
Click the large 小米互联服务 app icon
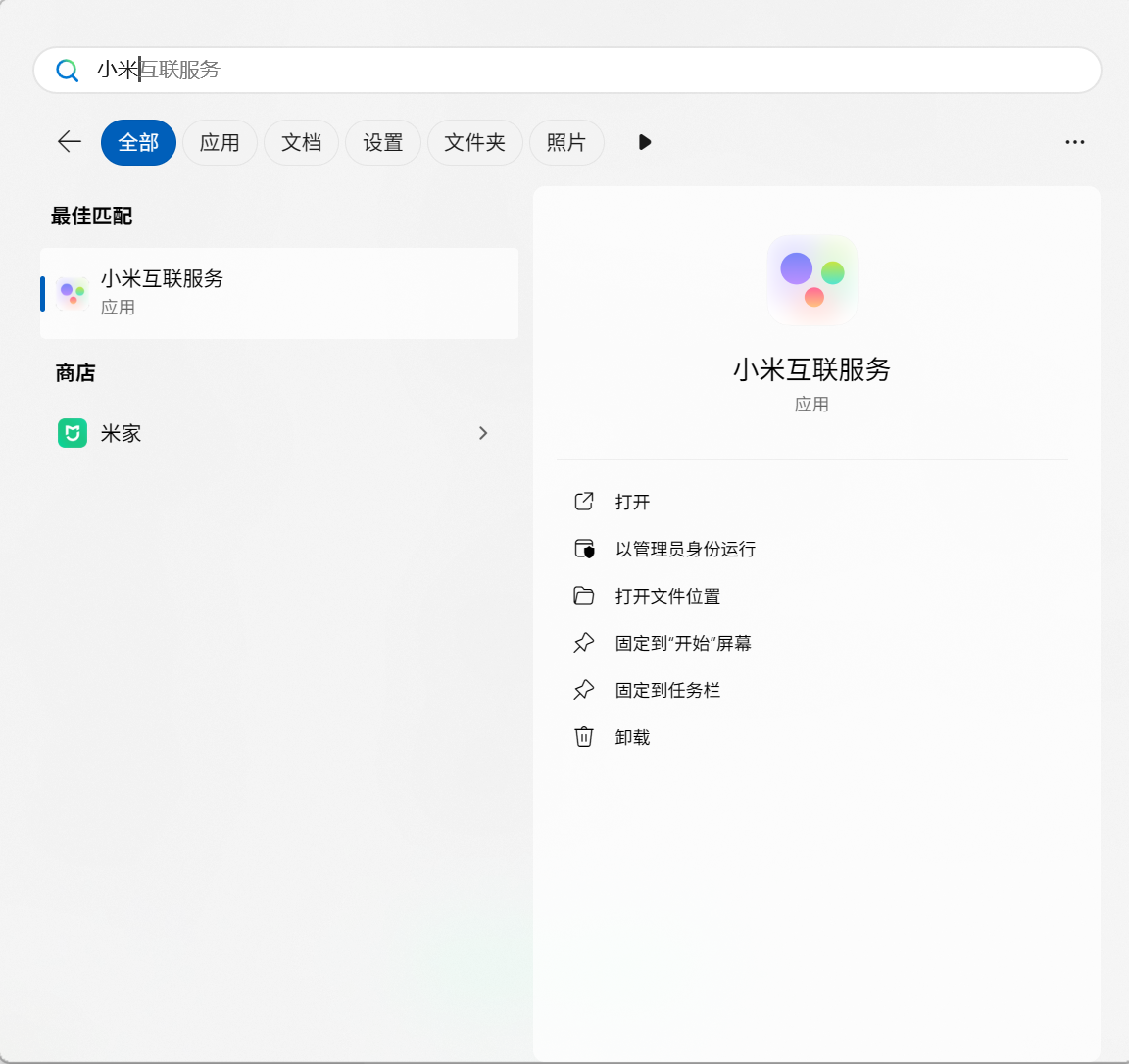[x=812, y=280]
